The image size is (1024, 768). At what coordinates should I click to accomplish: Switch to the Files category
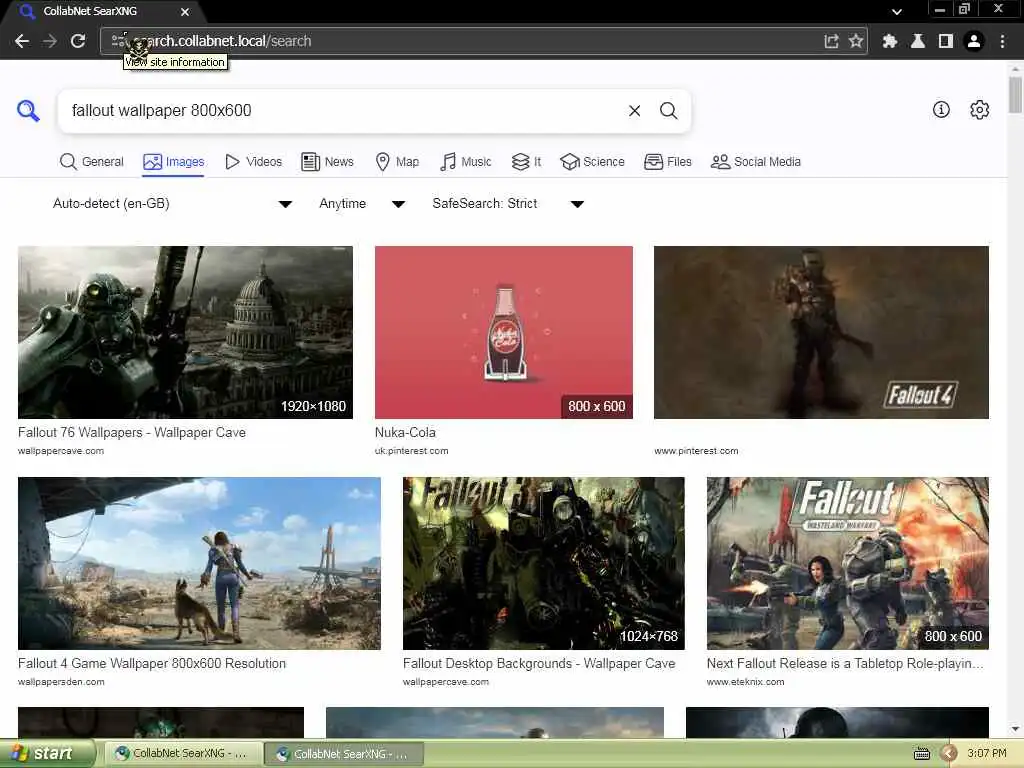[x=667, y=161]
